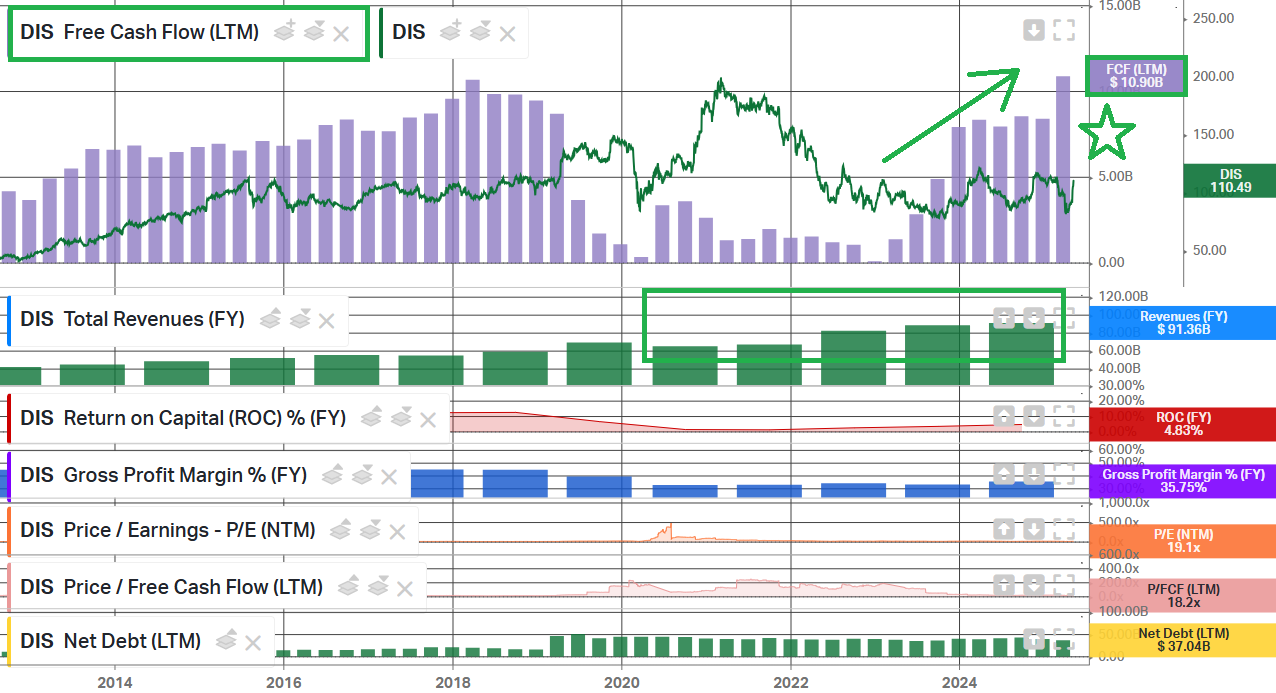Remove the Price / Free Cash Flow series
The width and height of the screenshot is (1276, 693).
click(405, 588)
